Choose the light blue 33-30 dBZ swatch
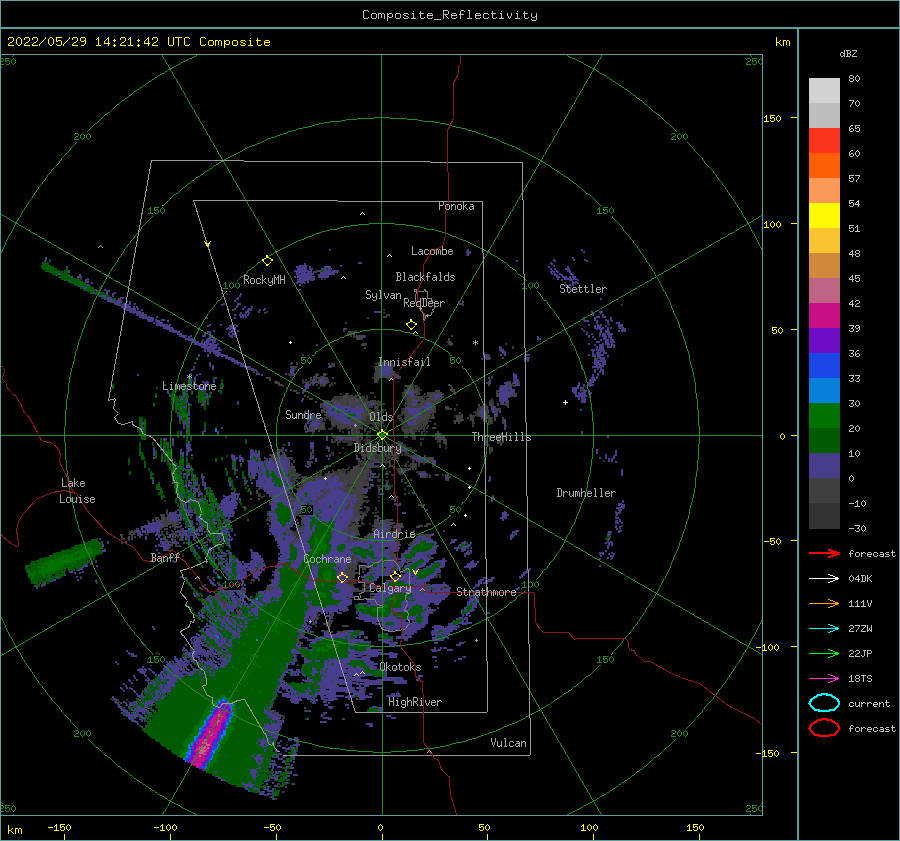 (824, 390)
